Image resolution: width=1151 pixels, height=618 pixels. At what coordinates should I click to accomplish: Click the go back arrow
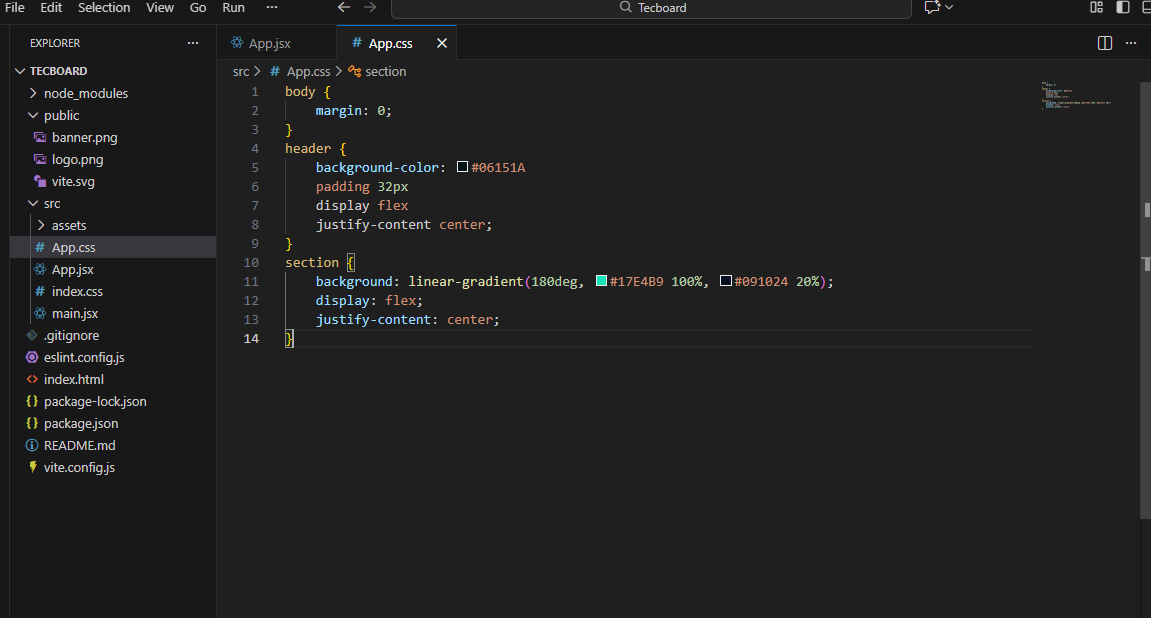click(x=344, y=7)
